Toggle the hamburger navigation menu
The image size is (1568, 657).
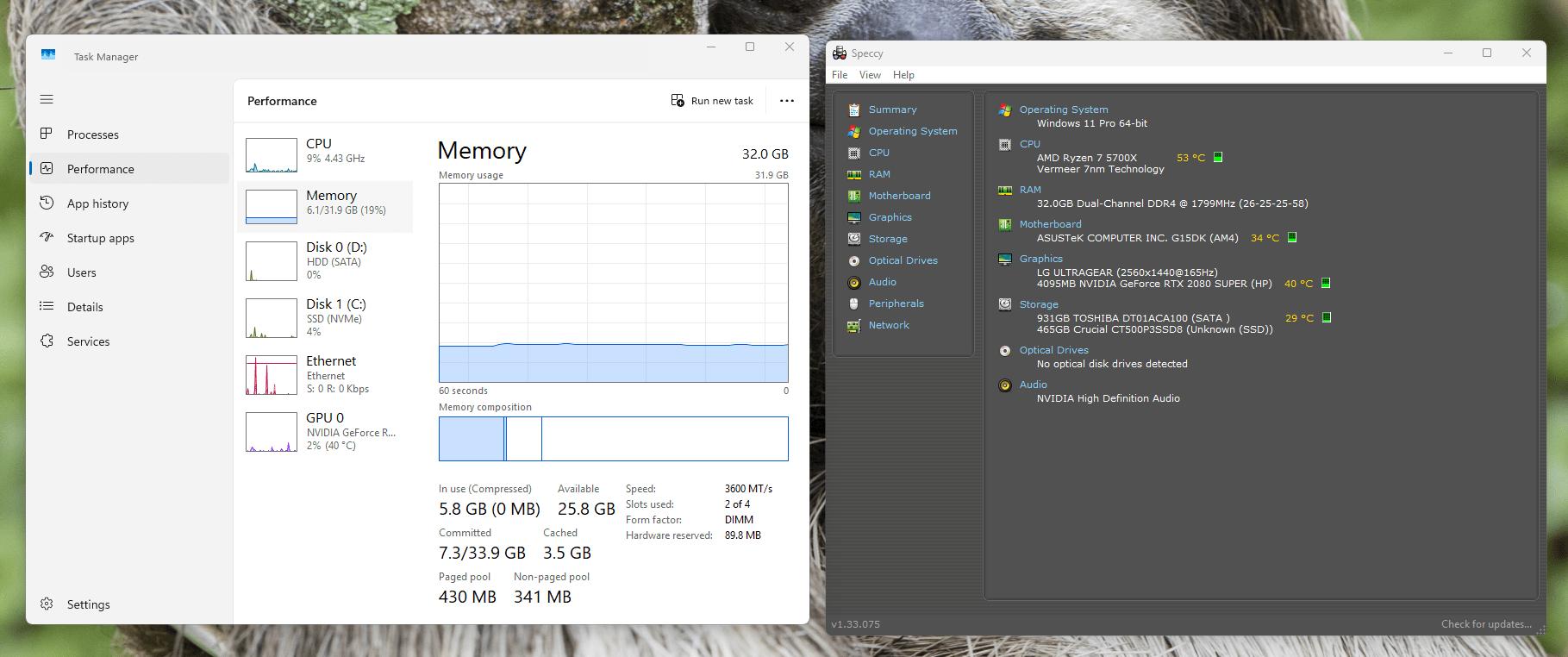[47, 99]
